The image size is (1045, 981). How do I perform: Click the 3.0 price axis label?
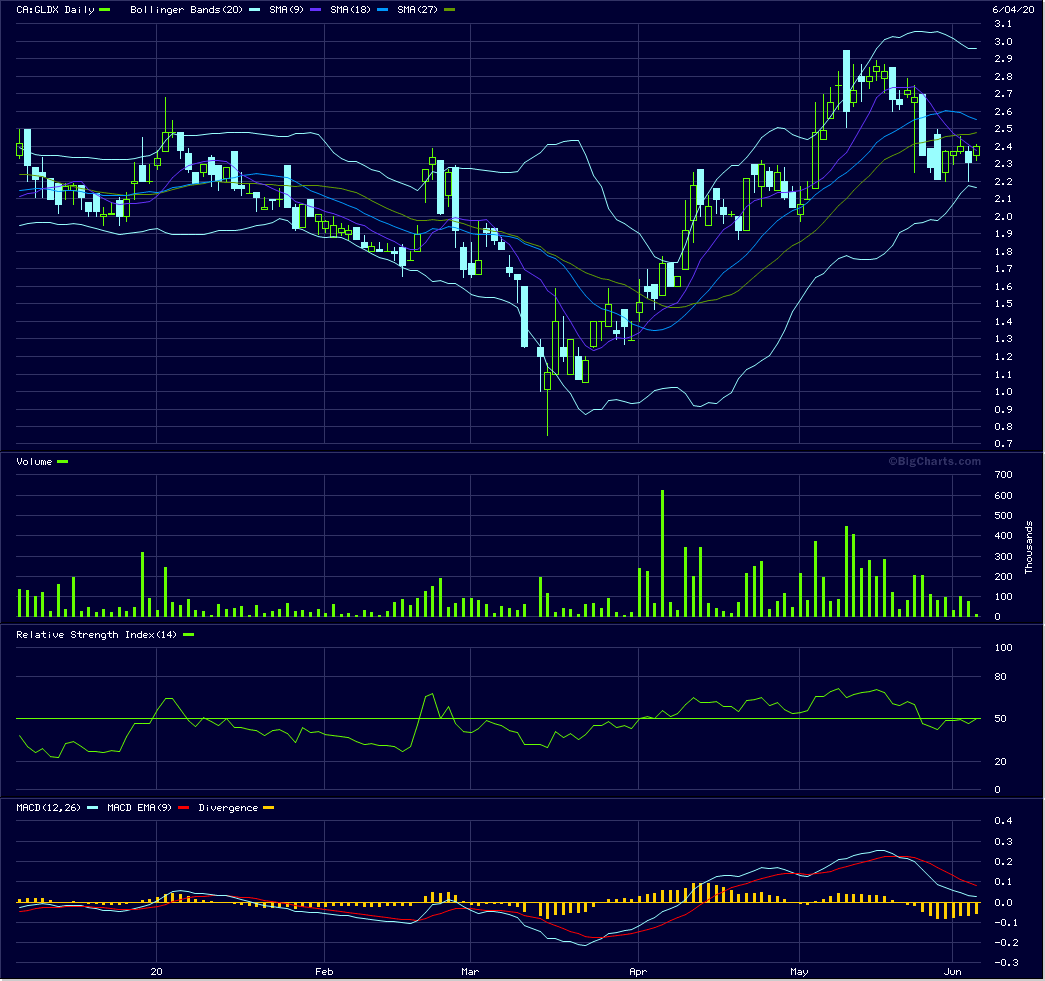(1003, 41)
